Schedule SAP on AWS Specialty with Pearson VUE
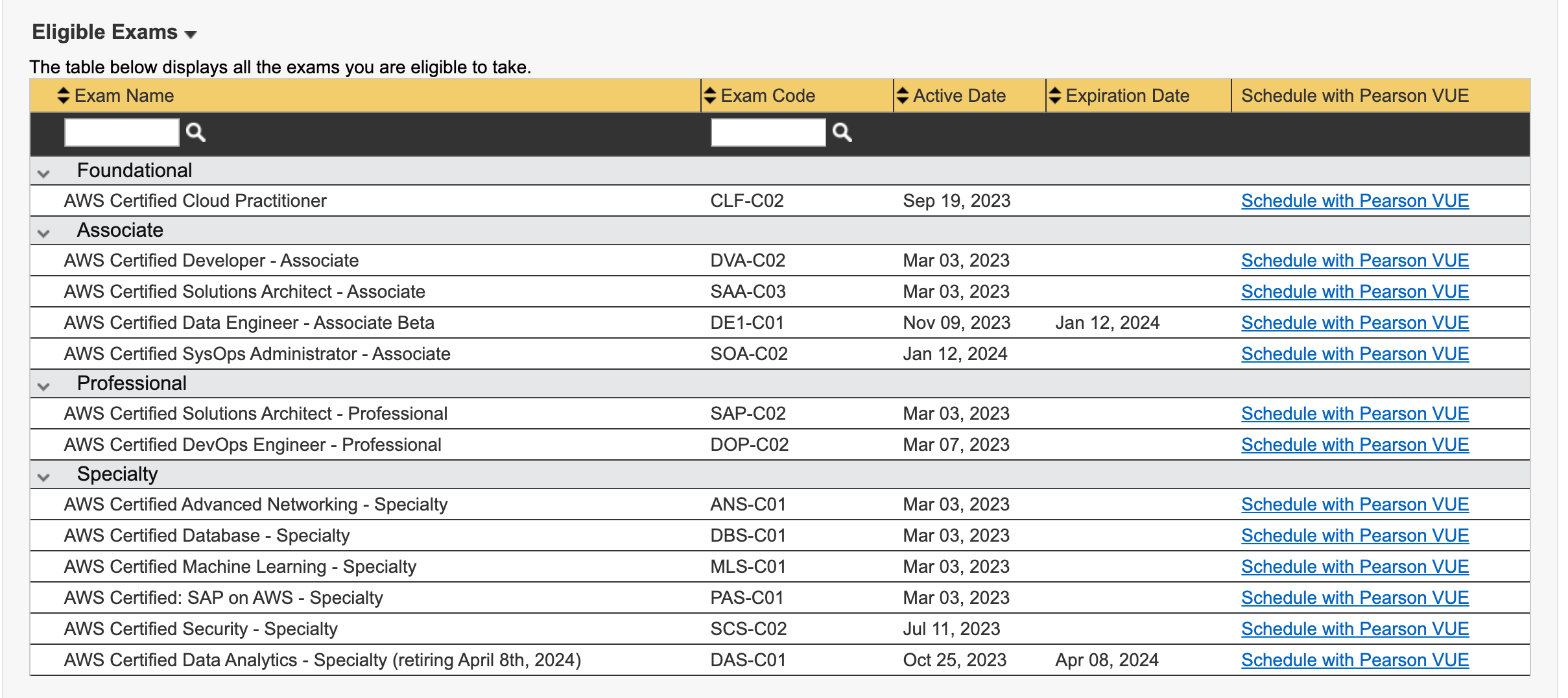The width and height of the screenshot is (1568, 698). point(1355,598)
